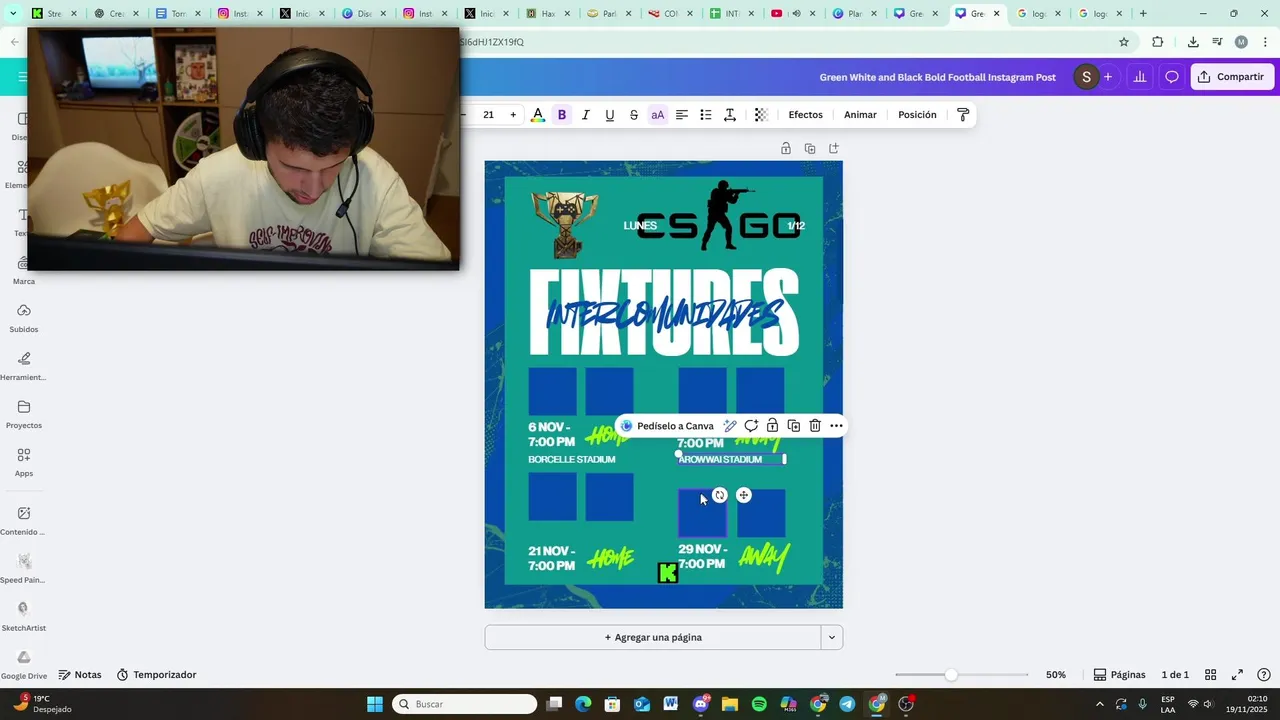Open Discord from the taskbar
1280x720 pixels.
pyautogui.click(x=700, y=704)
